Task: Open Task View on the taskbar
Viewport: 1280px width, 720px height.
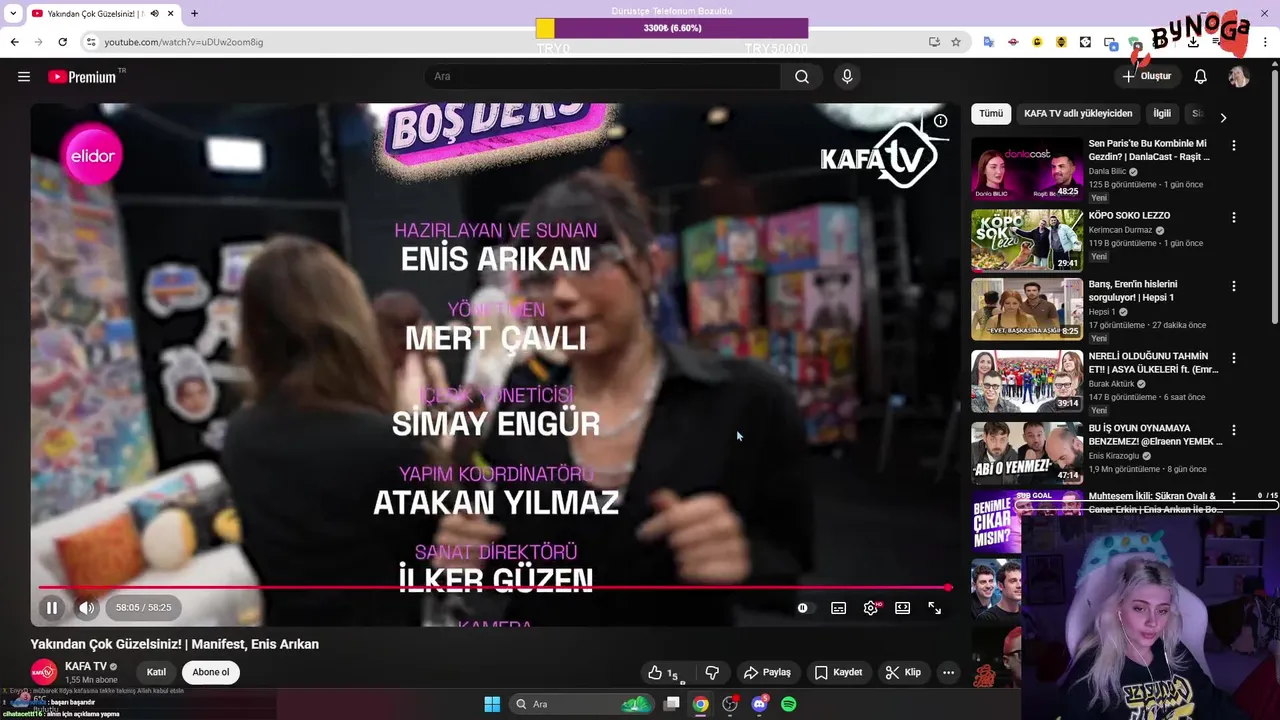Action: pos(672,704)
